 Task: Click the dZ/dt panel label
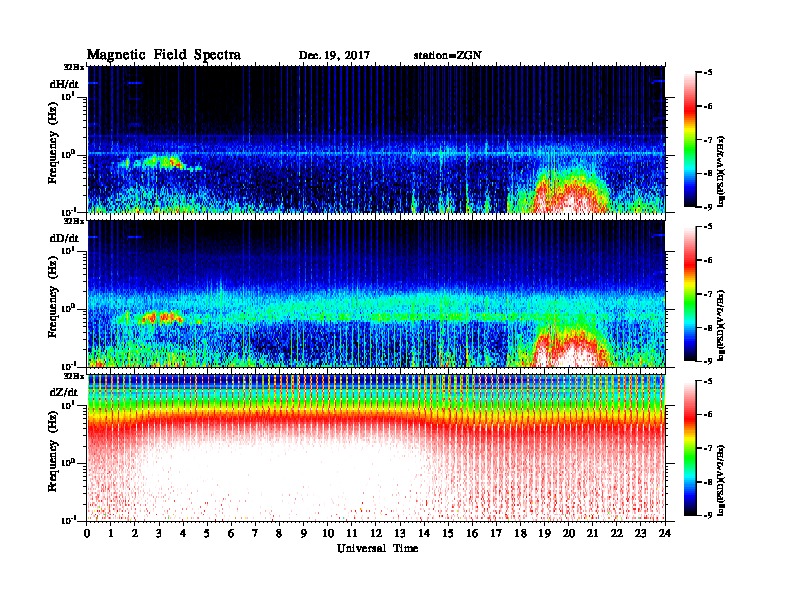(x=64, y=392)
